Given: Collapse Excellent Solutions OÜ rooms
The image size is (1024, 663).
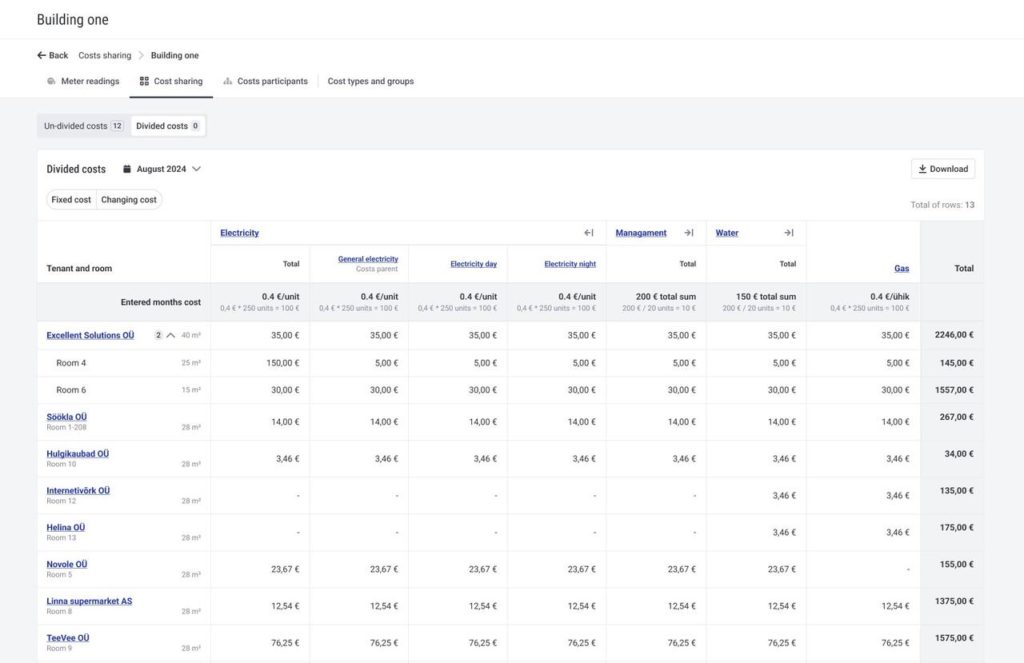Looking at the screenshot, I should (170, 336).
